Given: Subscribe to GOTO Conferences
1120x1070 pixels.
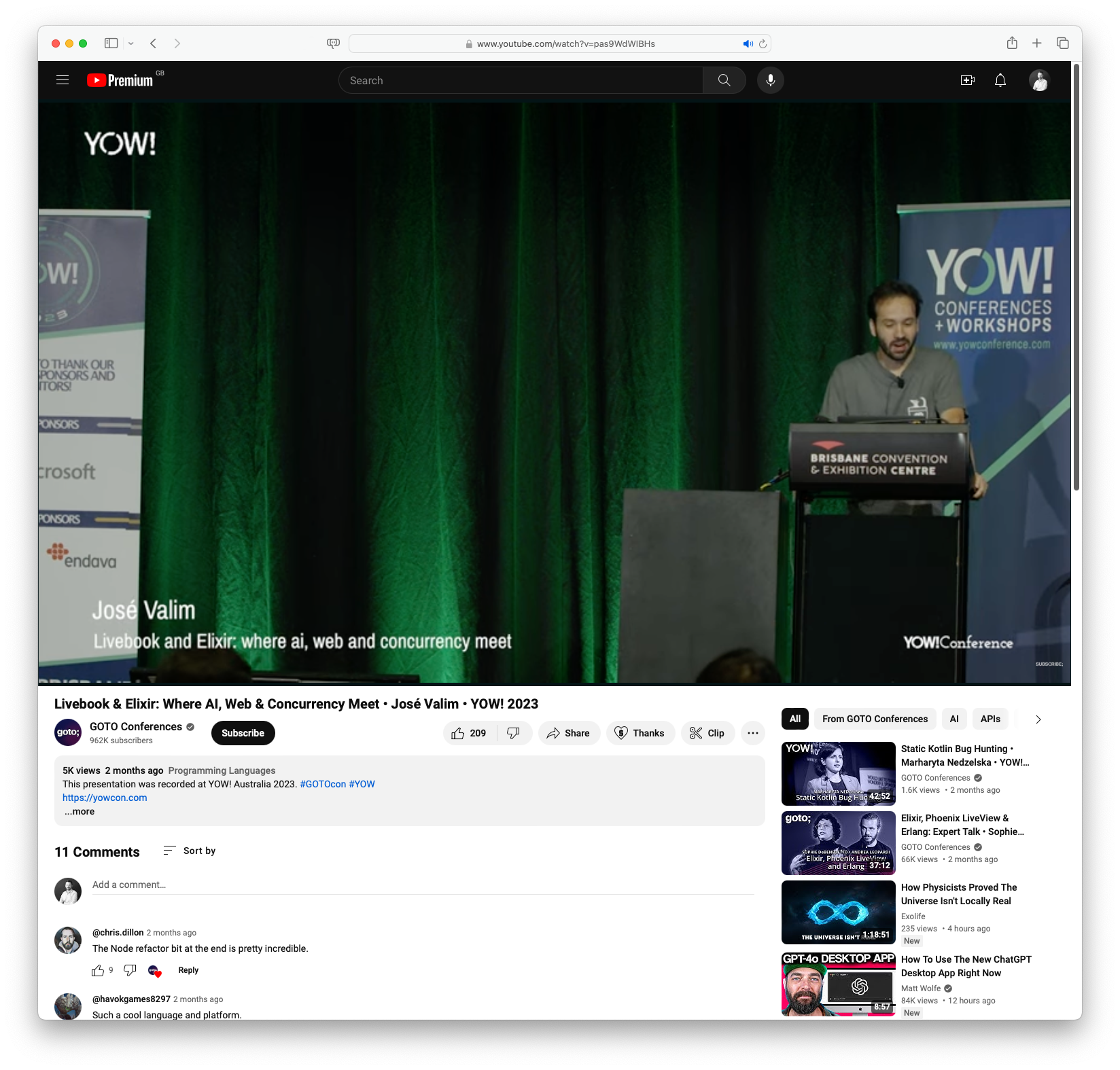Looking at the screenshot, I should [x=243, y=733].
